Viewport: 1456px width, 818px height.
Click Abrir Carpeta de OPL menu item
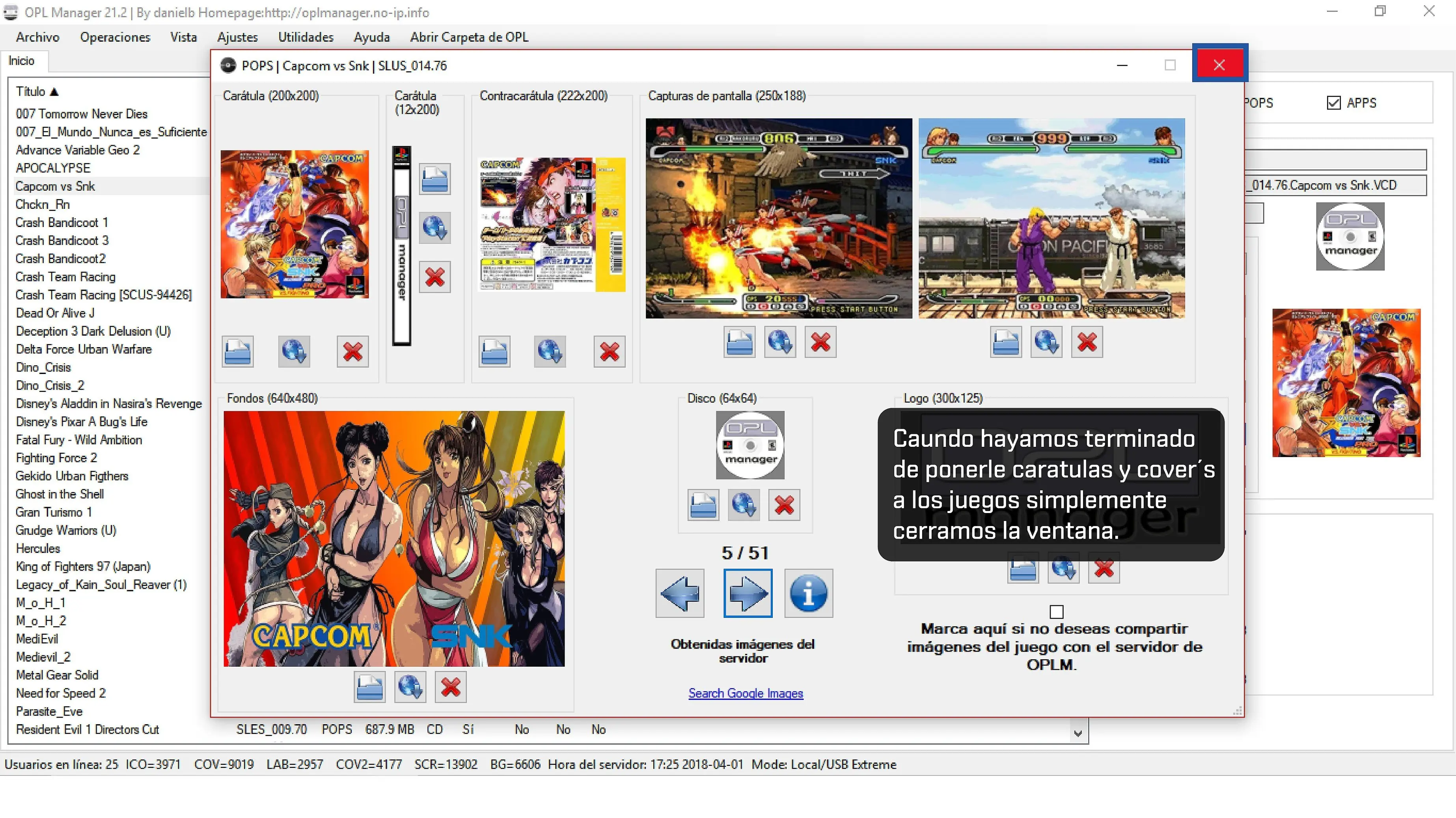click(x=469, y=37)
